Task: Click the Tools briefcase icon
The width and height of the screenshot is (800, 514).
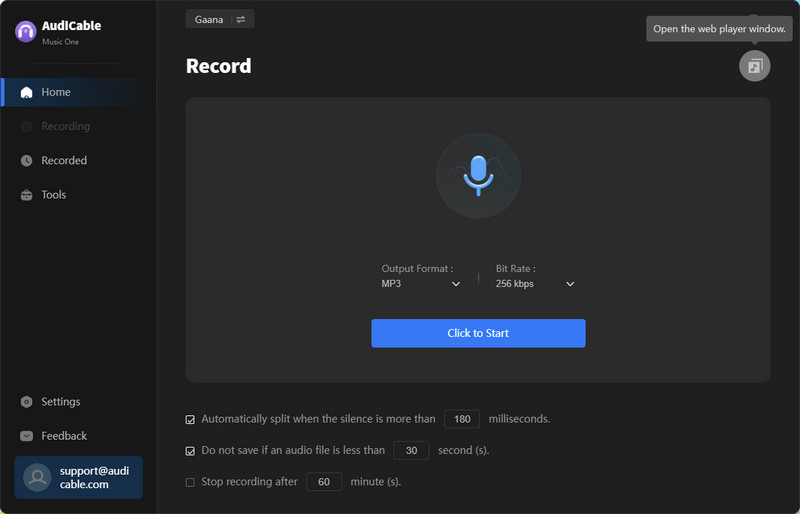Action: click(27, 195)
